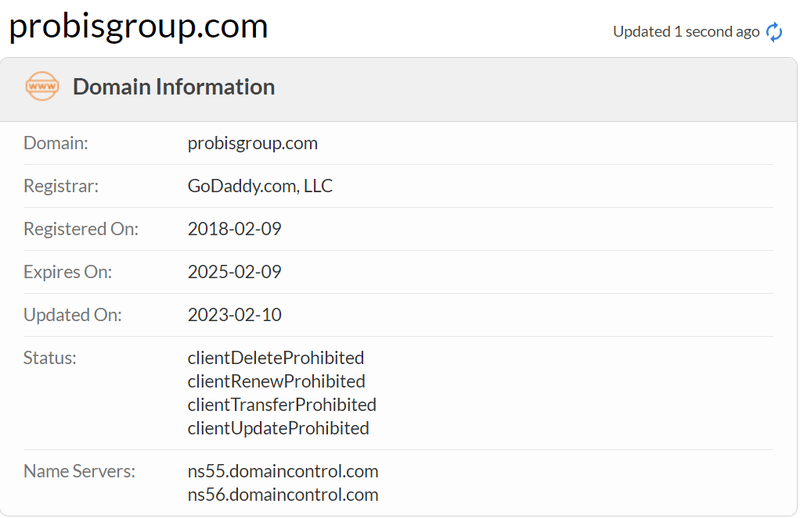This screenshot has height=518, width=800.
Task: Click name server ns56.domaincontrol.com
Action: (283, 494)
